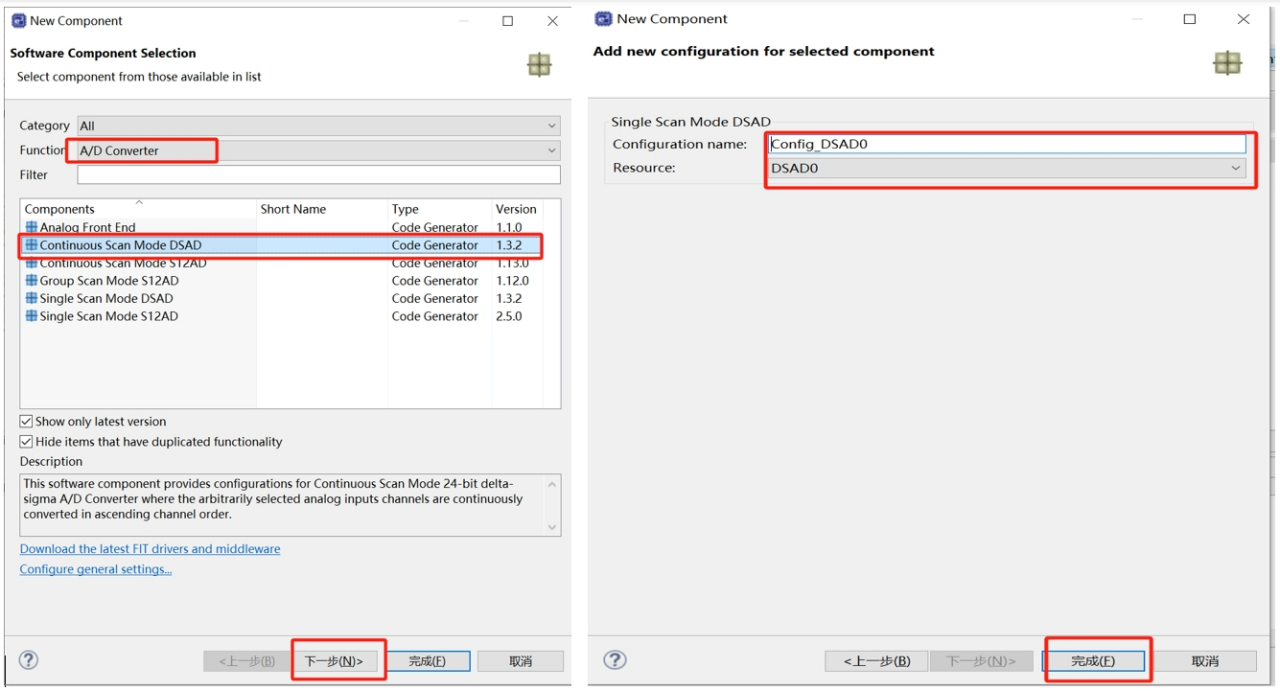Click 完成(F) button in right dialog

pos(1093,661)
